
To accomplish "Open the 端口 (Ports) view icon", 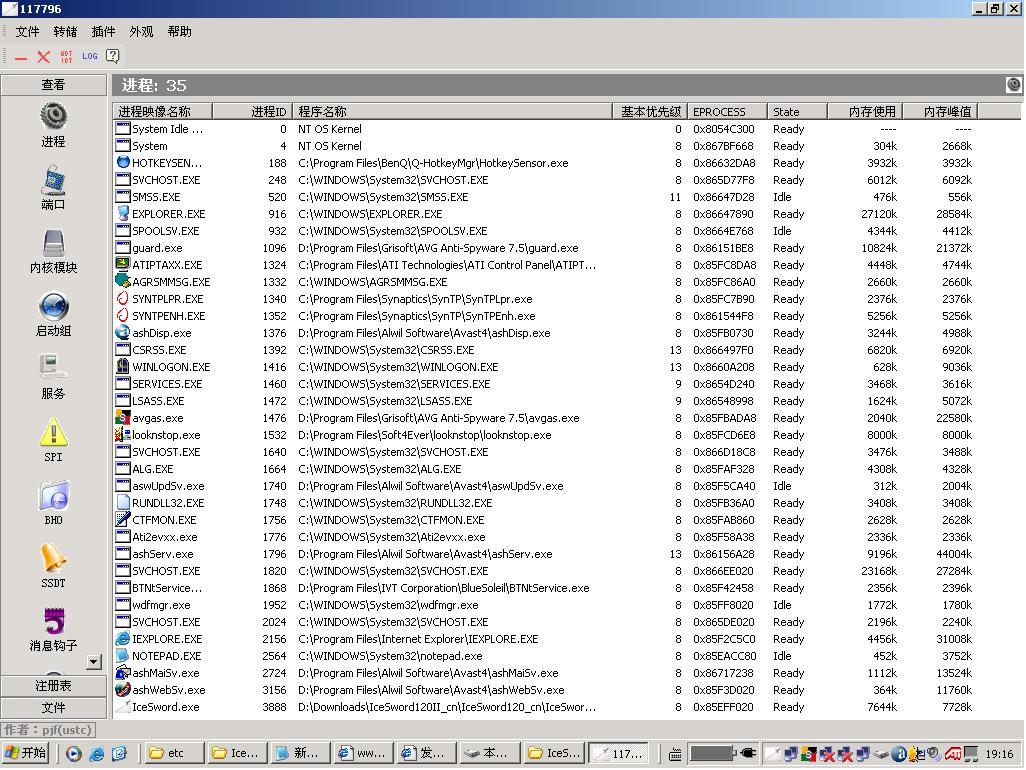I will click(53, 180).
